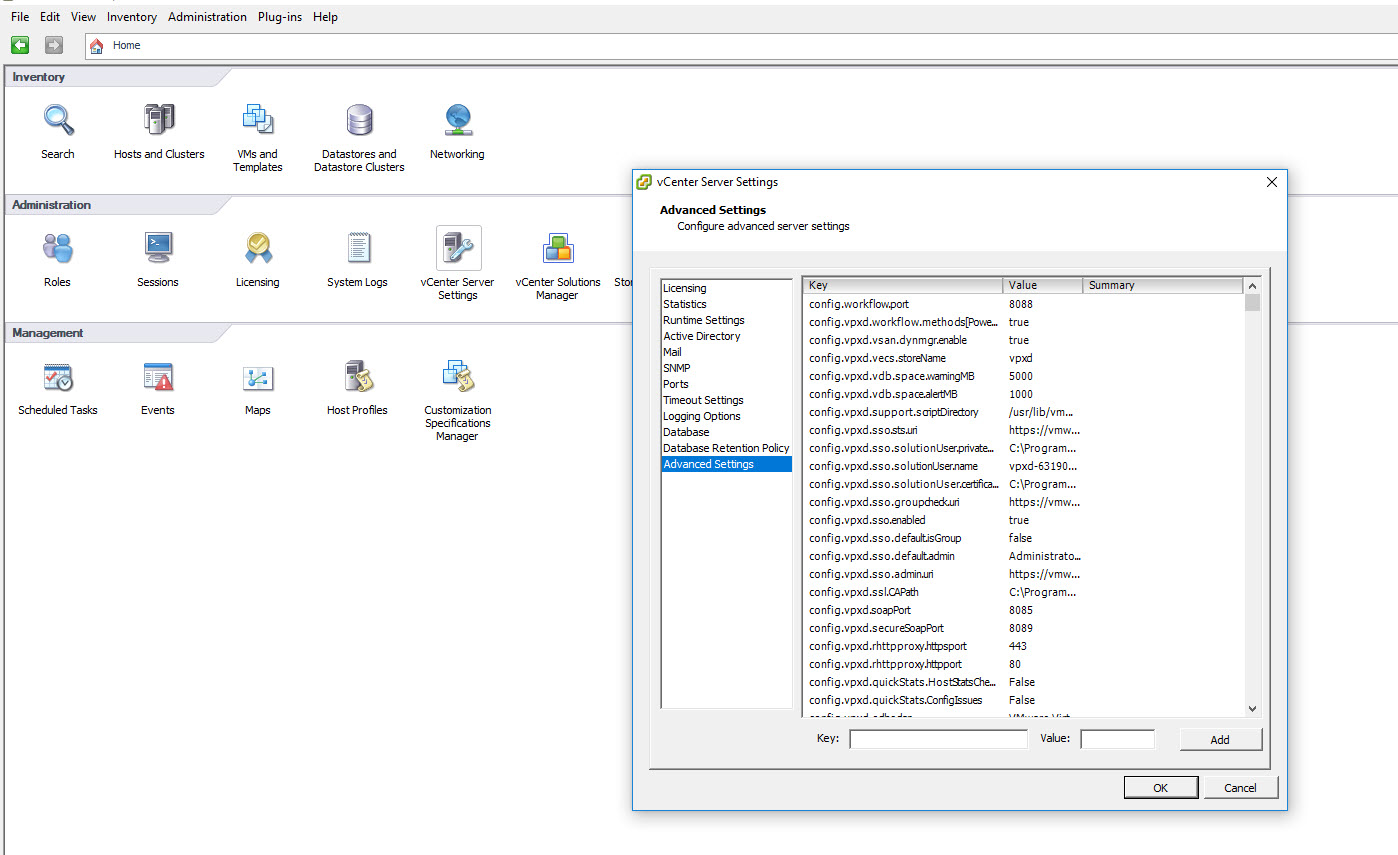Select Database Retention Policy in list

coord(726,448)
